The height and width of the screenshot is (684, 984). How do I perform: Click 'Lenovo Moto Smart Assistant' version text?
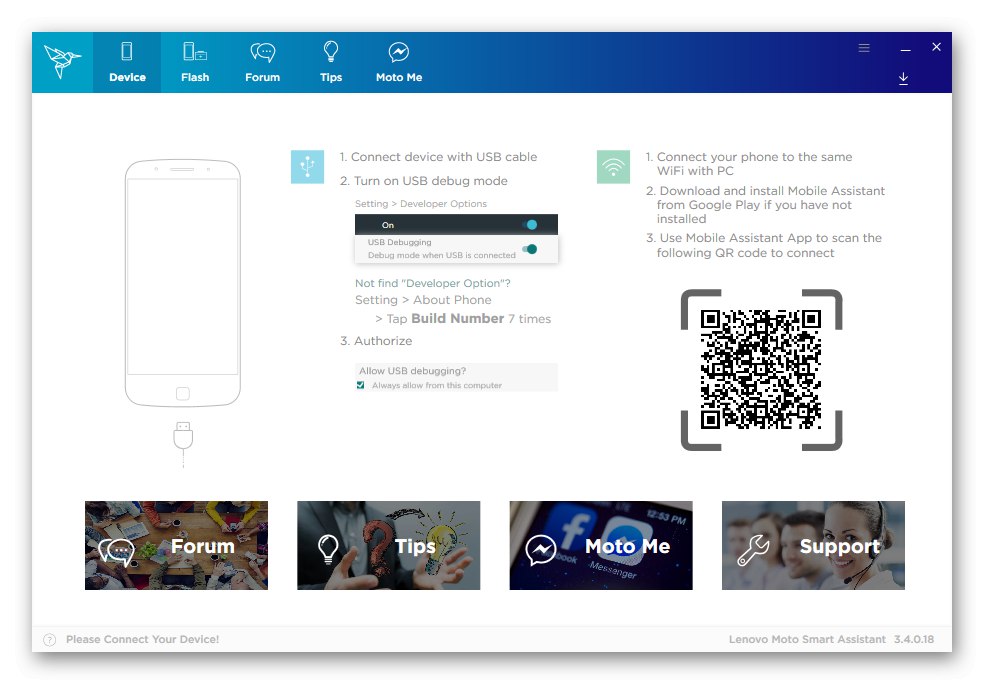click(x=832, y=639)
